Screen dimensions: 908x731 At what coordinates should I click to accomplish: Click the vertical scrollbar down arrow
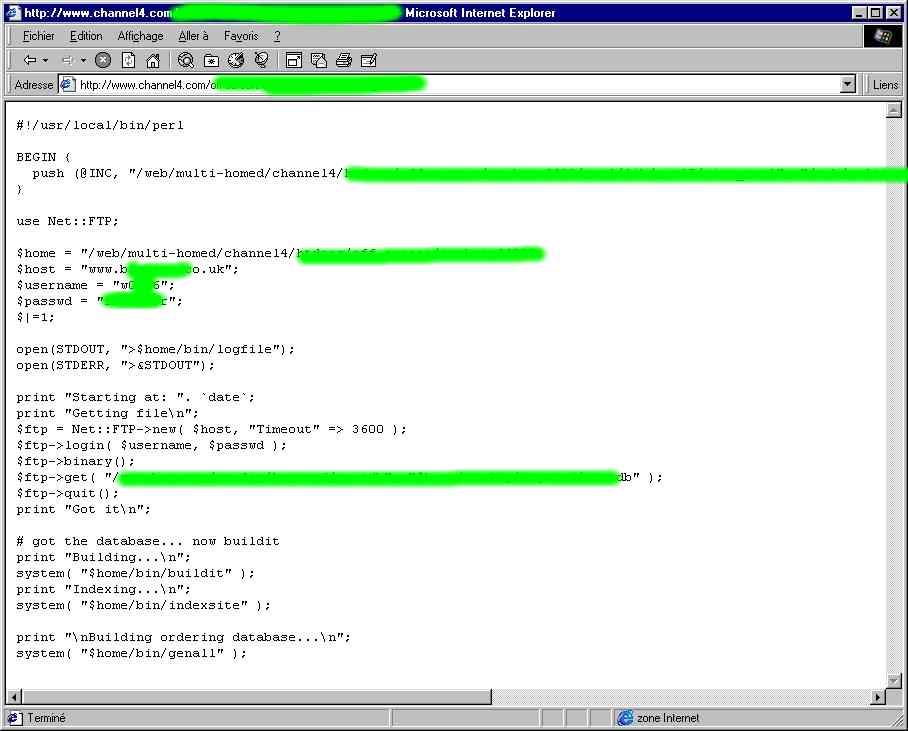(894, 681)
